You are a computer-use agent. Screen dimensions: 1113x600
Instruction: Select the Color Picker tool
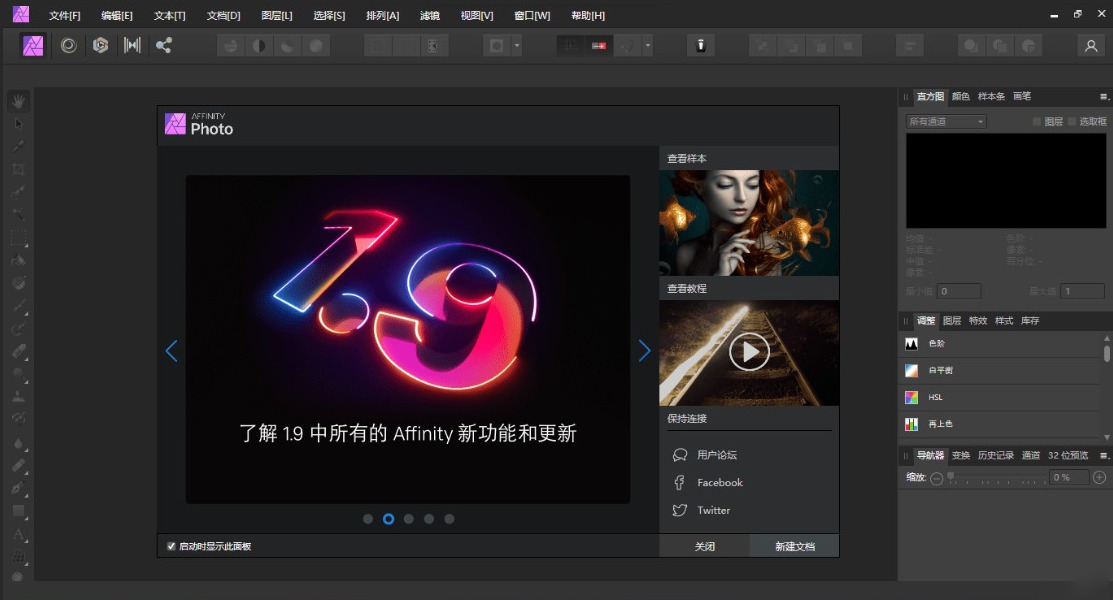point(18,146)
